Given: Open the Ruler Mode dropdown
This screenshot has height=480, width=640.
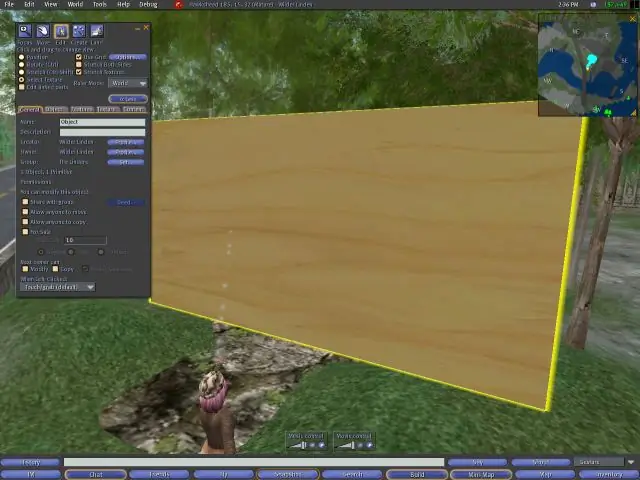Looking at the screenshot, I should [128, 83].
